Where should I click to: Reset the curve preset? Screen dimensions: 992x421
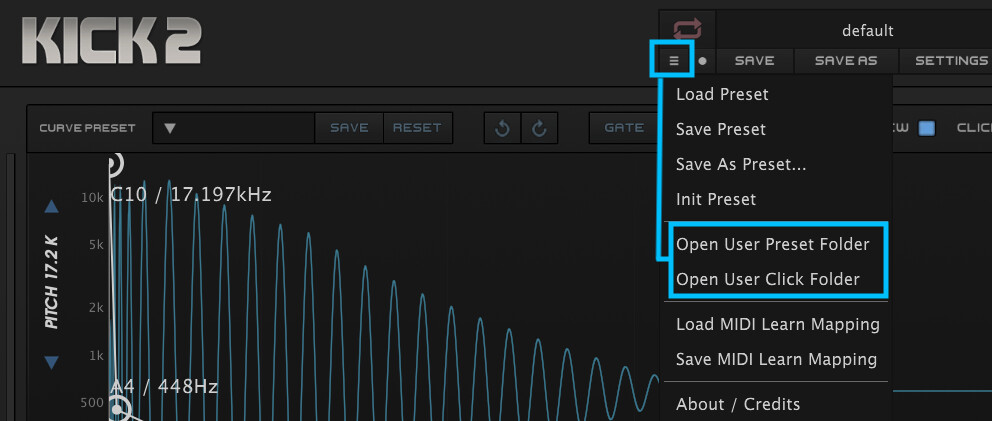pos(418,128)
